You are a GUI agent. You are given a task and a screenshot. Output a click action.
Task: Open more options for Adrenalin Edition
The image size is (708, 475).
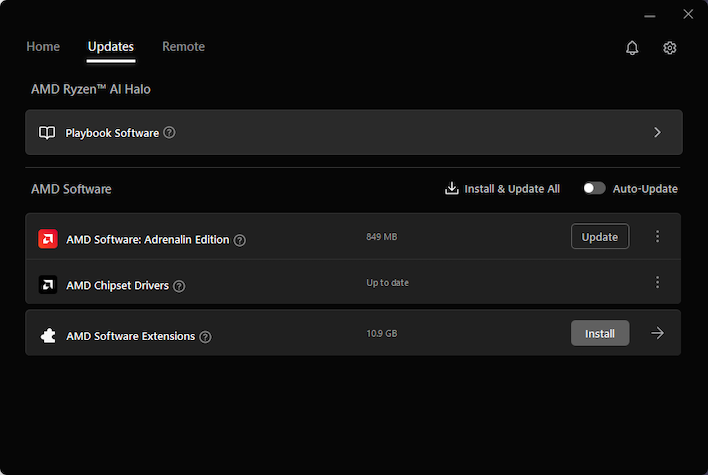tap(657, 236)
